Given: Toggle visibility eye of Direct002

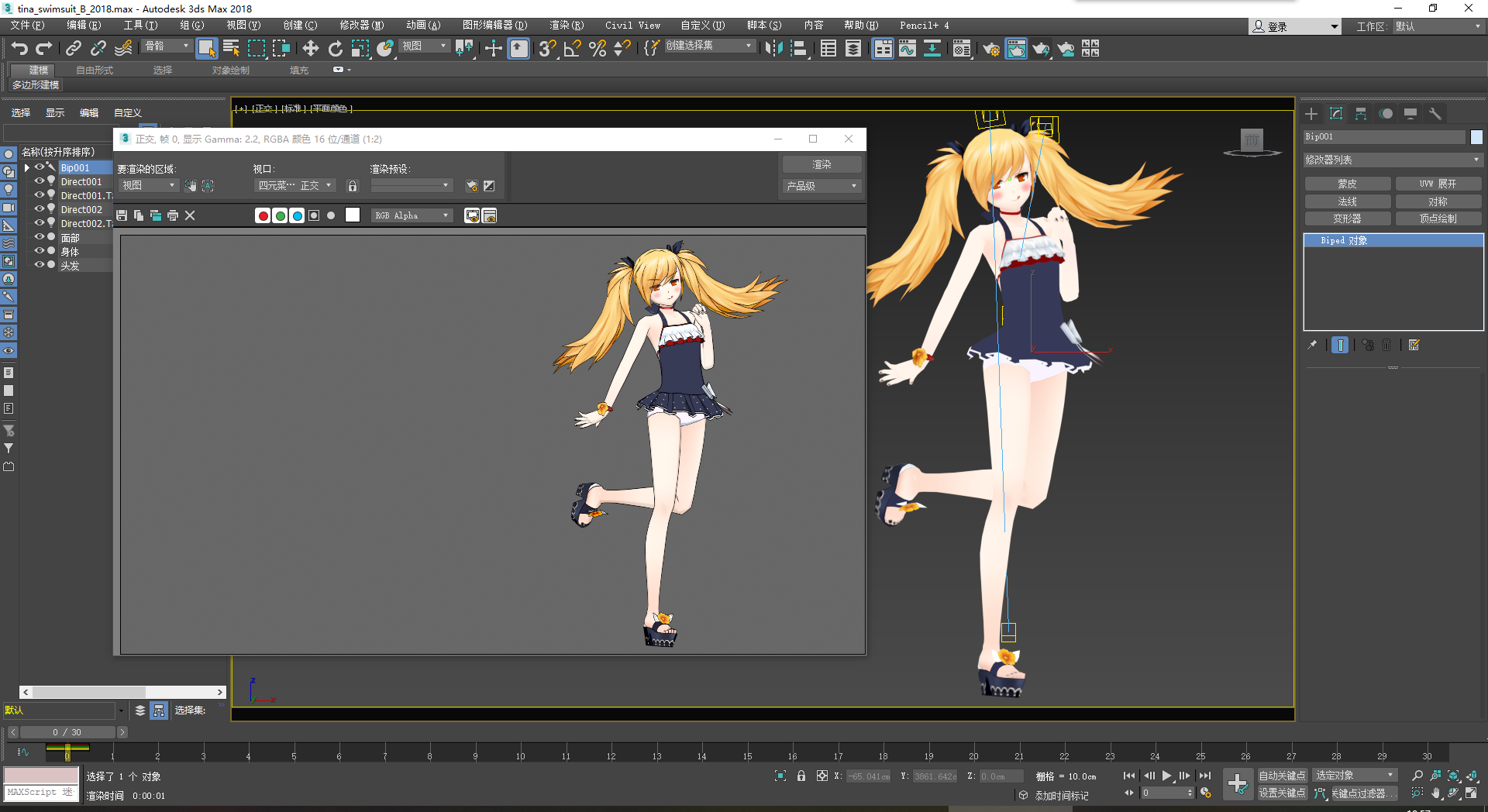Looking at the screenshot, I should (39, 209).
